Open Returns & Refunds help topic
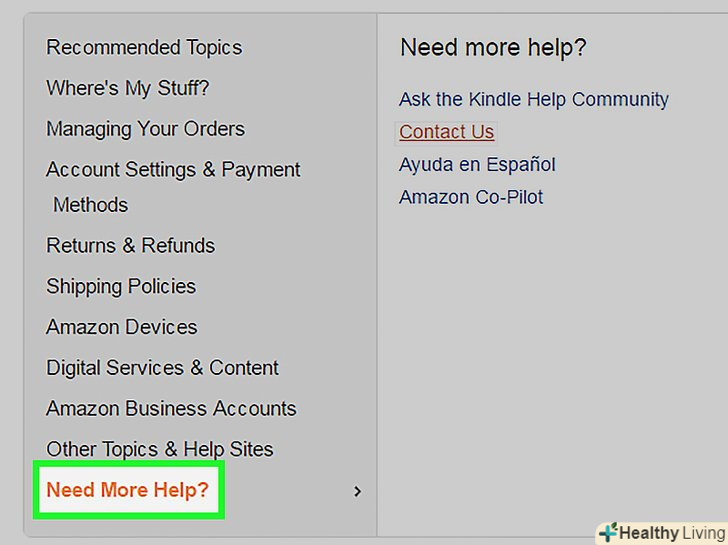 click(130, 245)
